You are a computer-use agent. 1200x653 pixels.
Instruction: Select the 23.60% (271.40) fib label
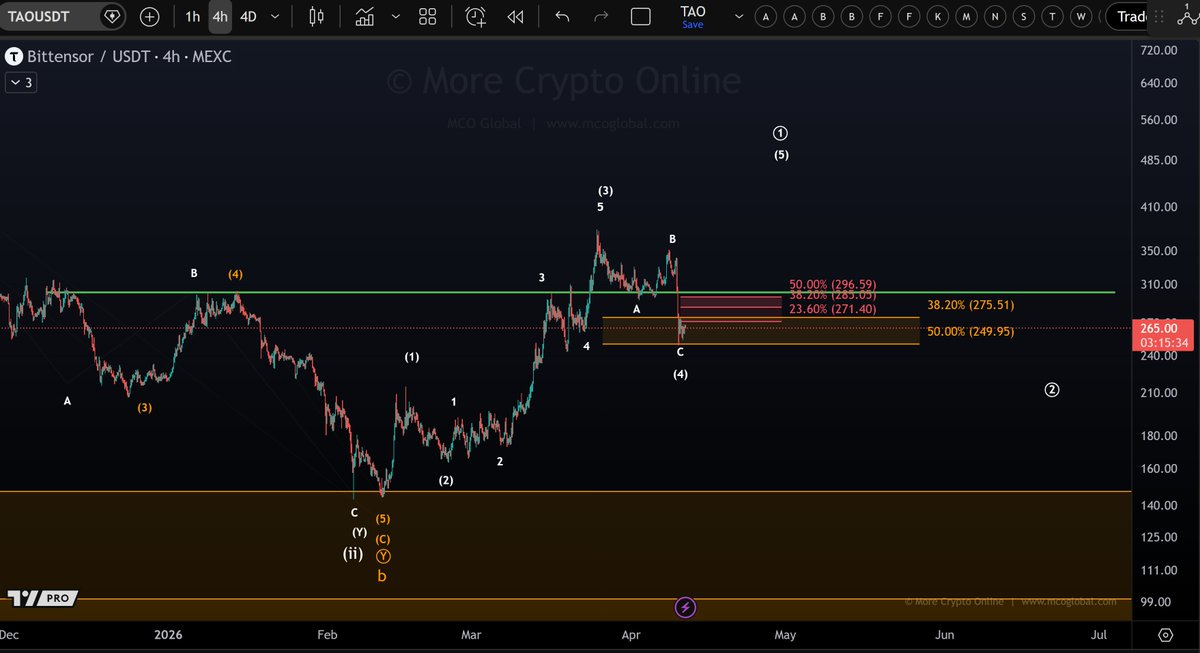(x=832, y=309)
